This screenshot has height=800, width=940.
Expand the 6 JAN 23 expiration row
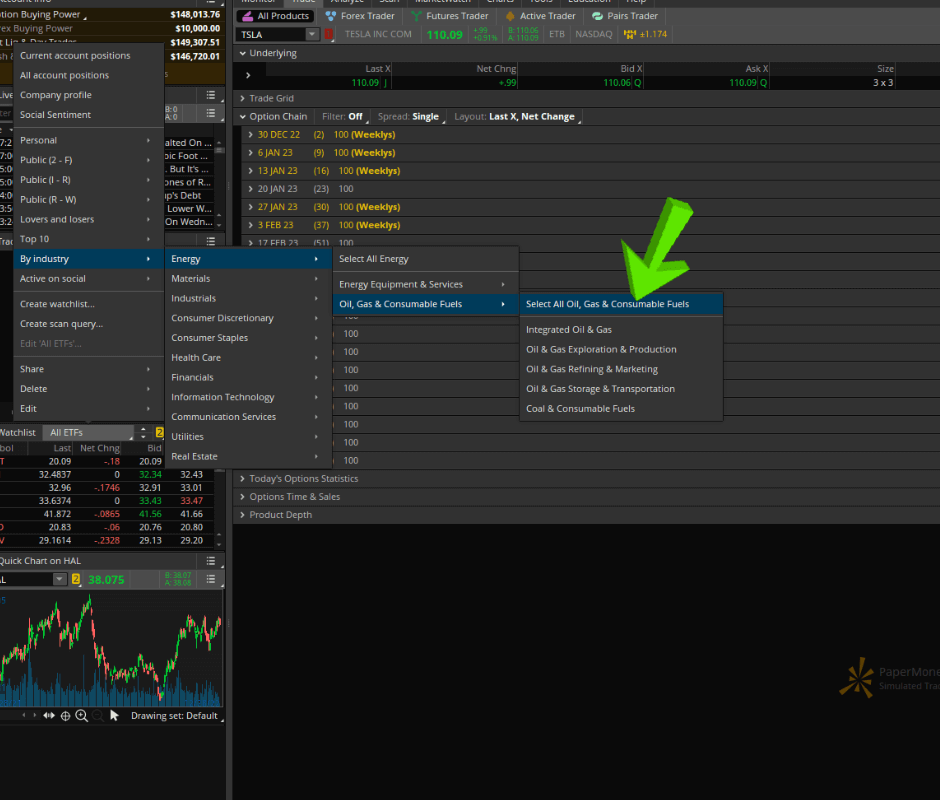click(251, 152)
